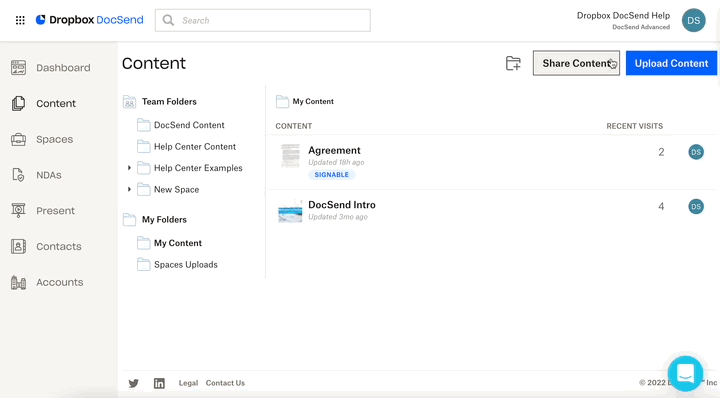Click the Accounts buildings icon
This screenshot has width=720, height=398.
(18, 282)
